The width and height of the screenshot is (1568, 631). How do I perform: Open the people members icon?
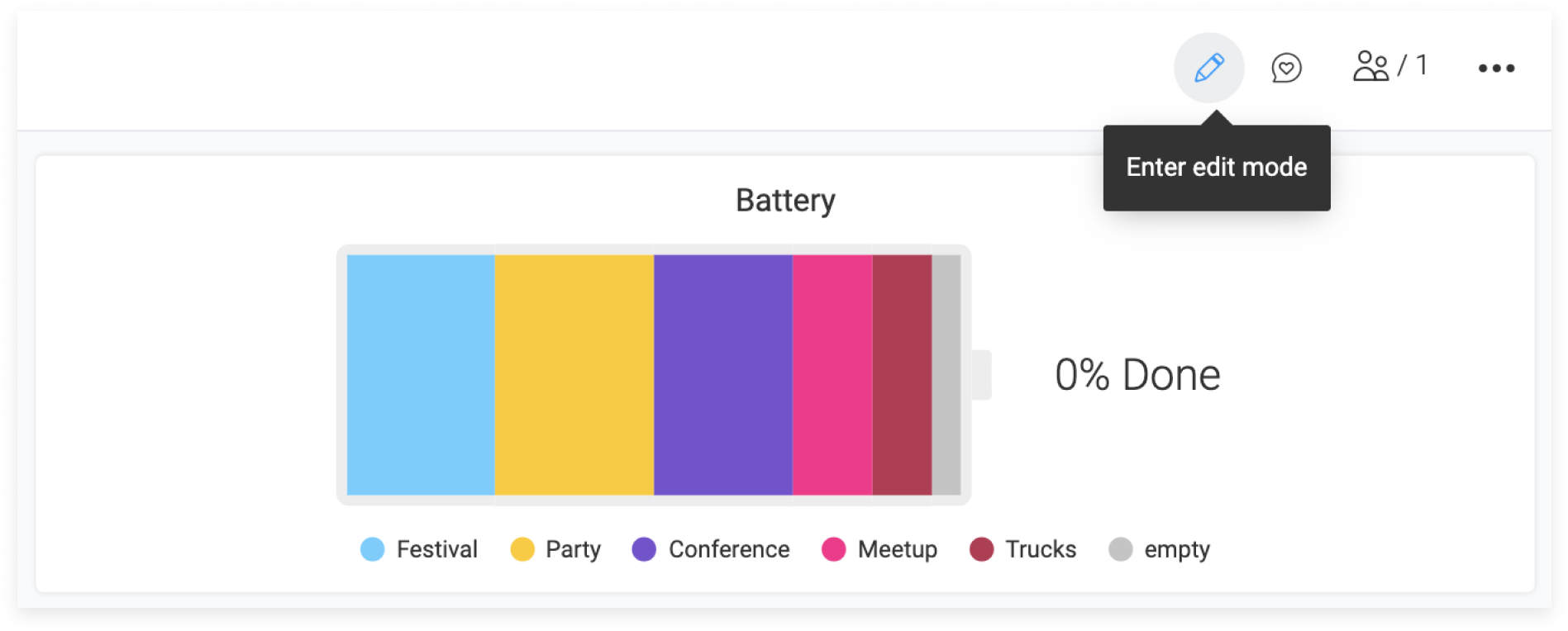click(1370, 66)
